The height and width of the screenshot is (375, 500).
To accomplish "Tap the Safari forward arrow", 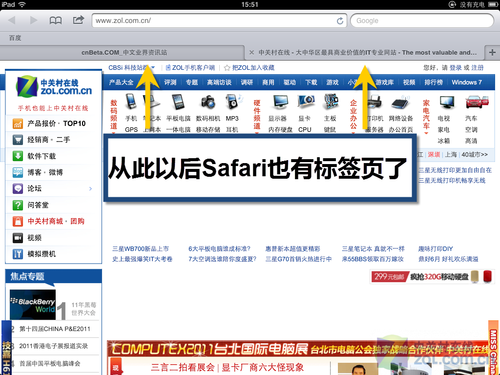I will coord(33,20).
